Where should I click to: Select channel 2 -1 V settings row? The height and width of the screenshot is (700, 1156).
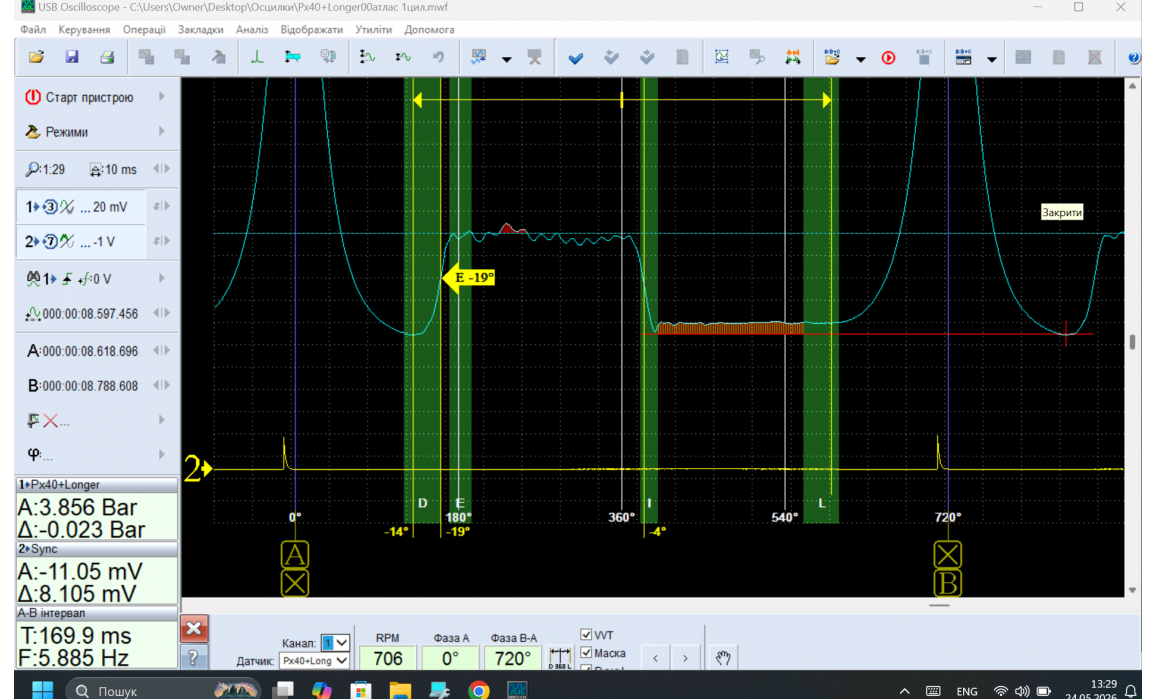point(81,241)
